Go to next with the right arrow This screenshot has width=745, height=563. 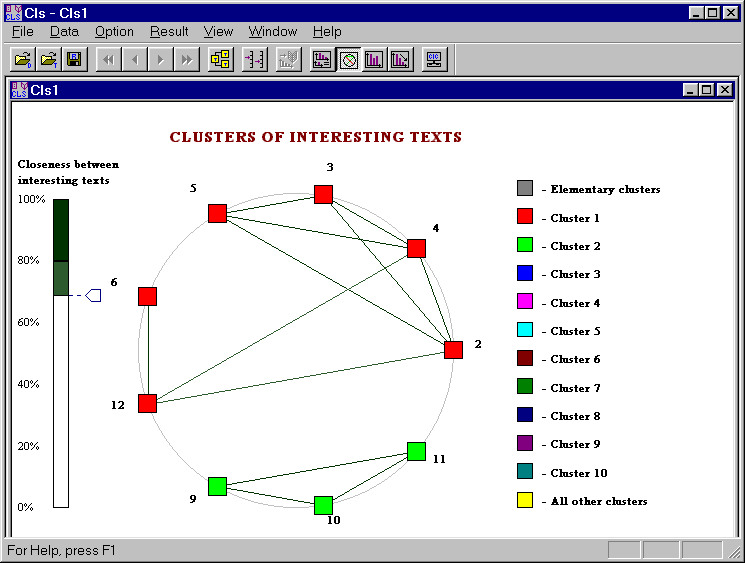point(161,59)
